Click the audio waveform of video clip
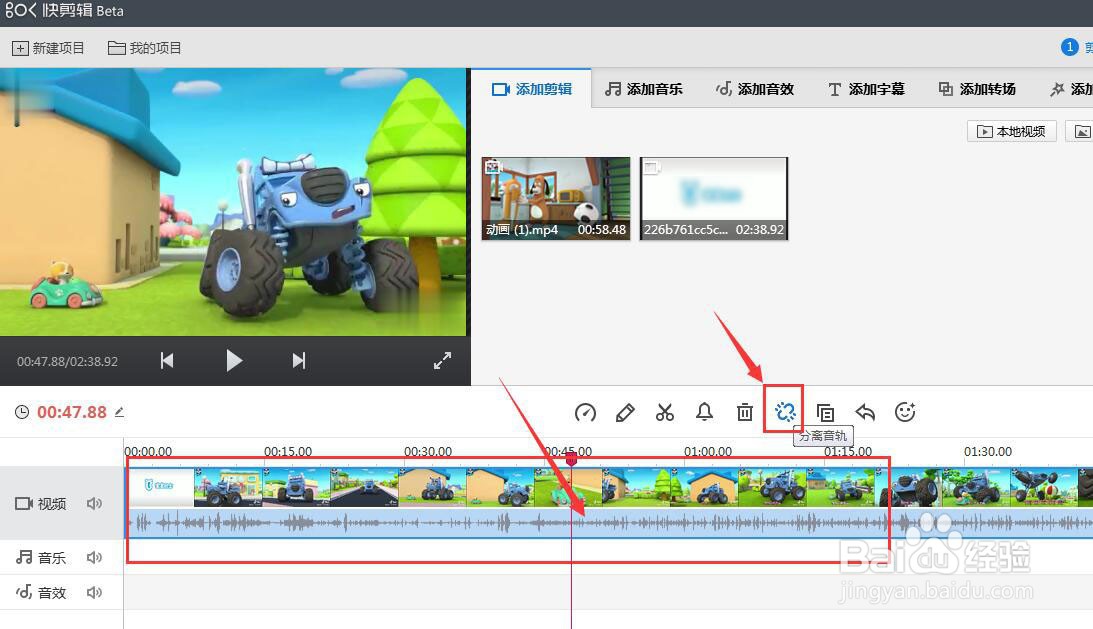 (x=609, y=522)
